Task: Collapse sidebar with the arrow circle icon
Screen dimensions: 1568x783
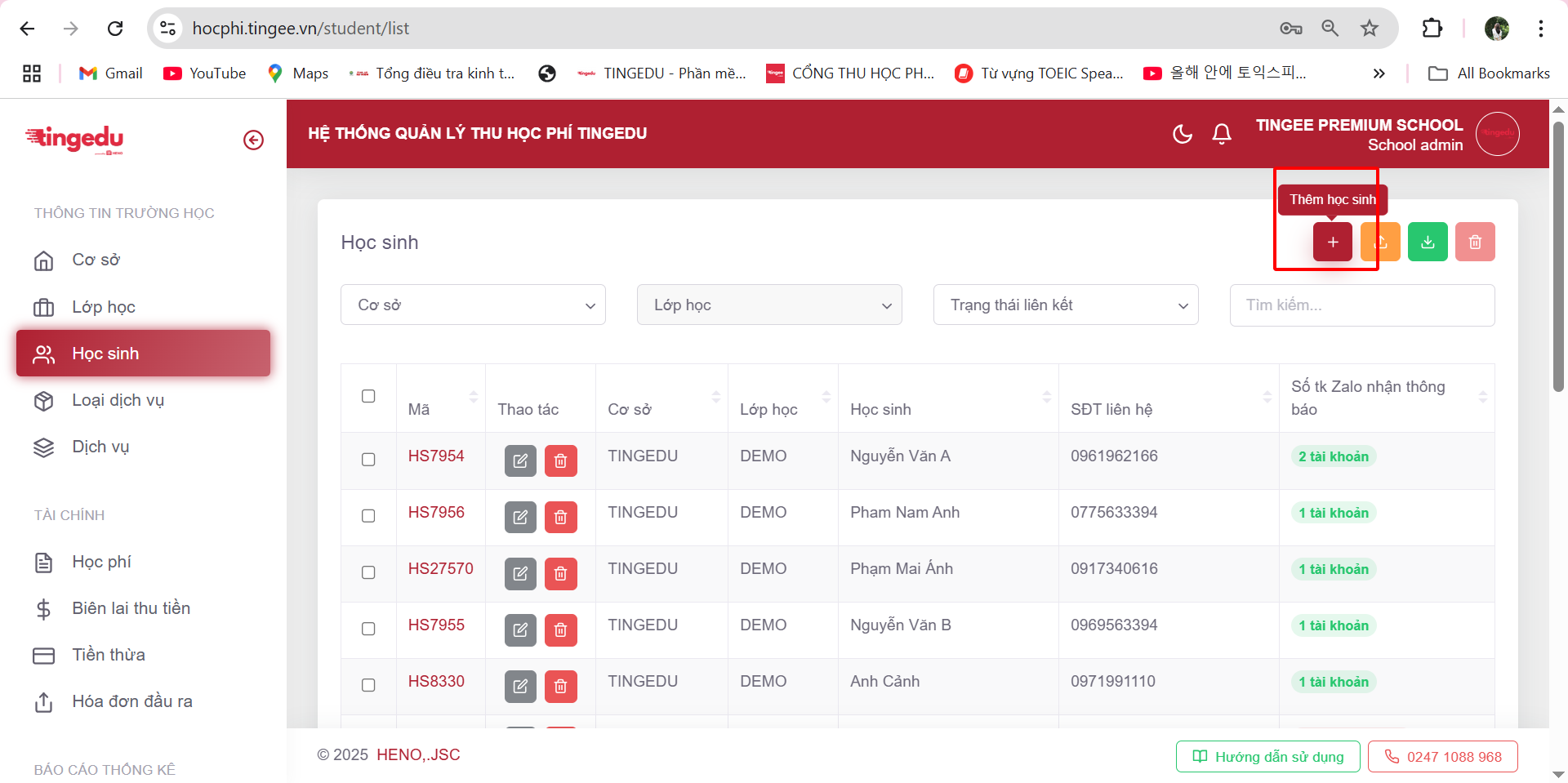Action: coord(254,140)
